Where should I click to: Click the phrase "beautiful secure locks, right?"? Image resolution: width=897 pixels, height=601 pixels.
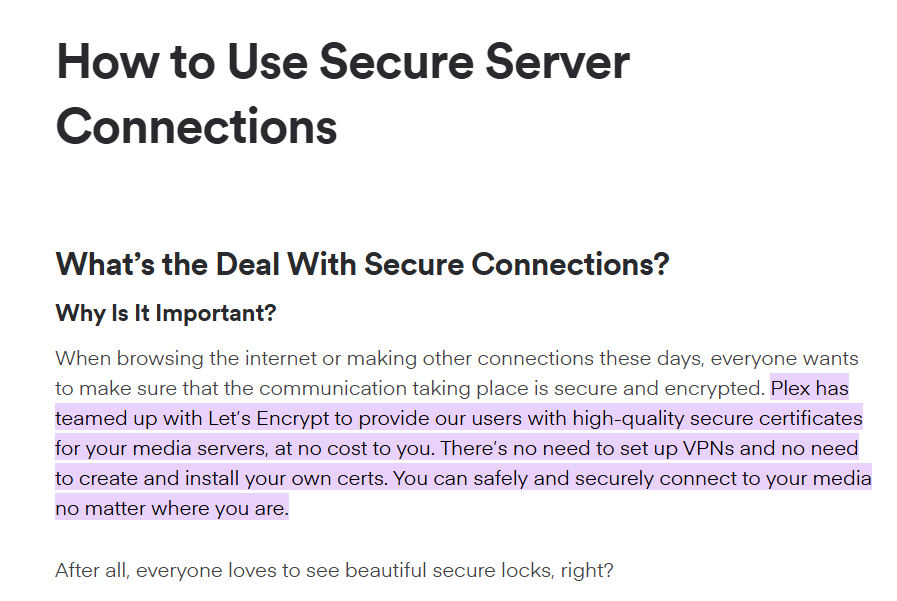(x=479, y=570)
